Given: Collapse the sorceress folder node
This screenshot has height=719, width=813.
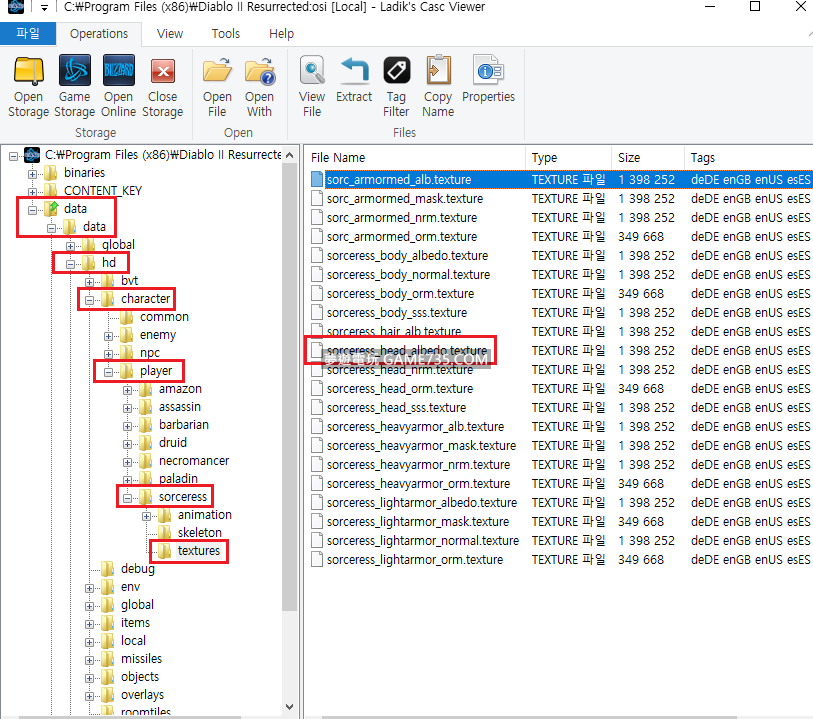Looking at the screenshot, I should click(128, 497).
